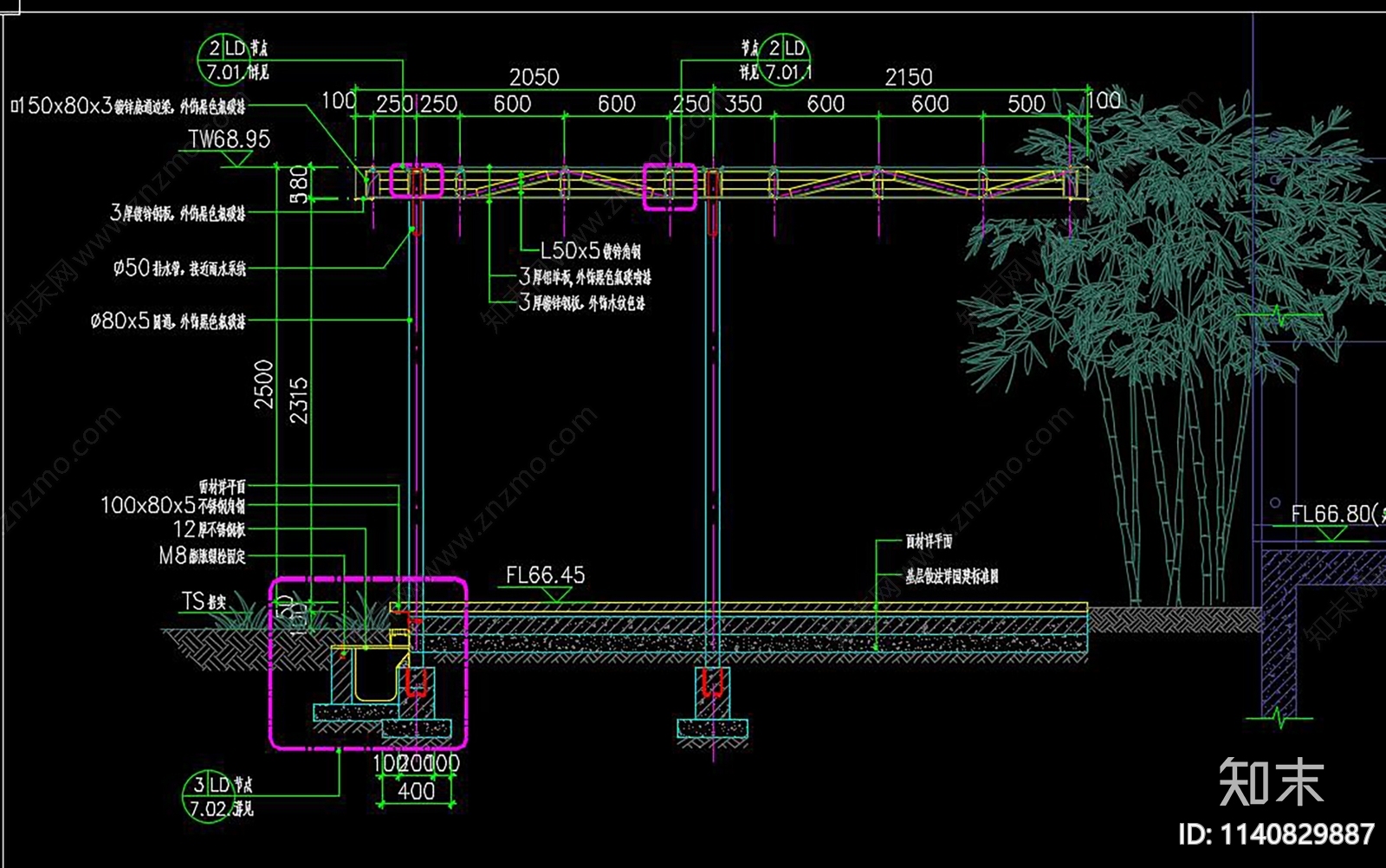
Task: Select the 2050 overall dimension text
Action: [x=534, y=77]
